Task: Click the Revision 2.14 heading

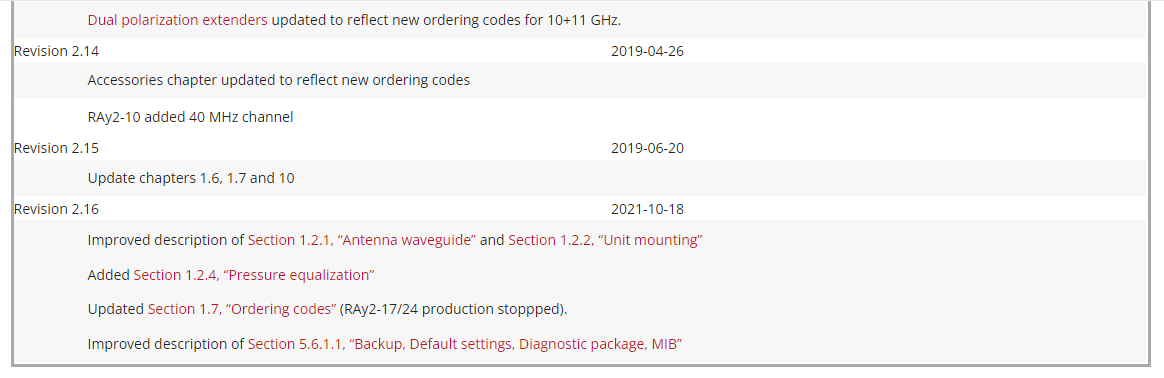Action: click(x=56, y=51)
